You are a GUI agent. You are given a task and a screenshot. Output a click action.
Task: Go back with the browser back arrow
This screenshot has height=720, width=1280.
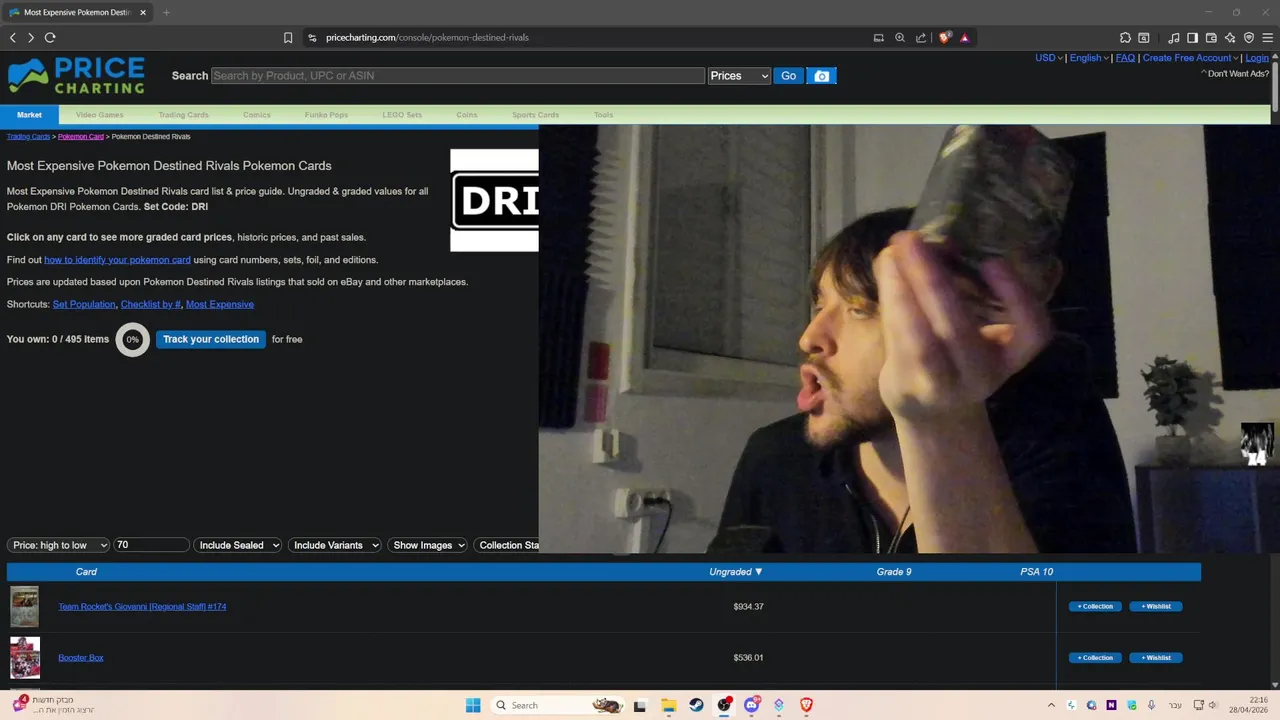point(13,38)
